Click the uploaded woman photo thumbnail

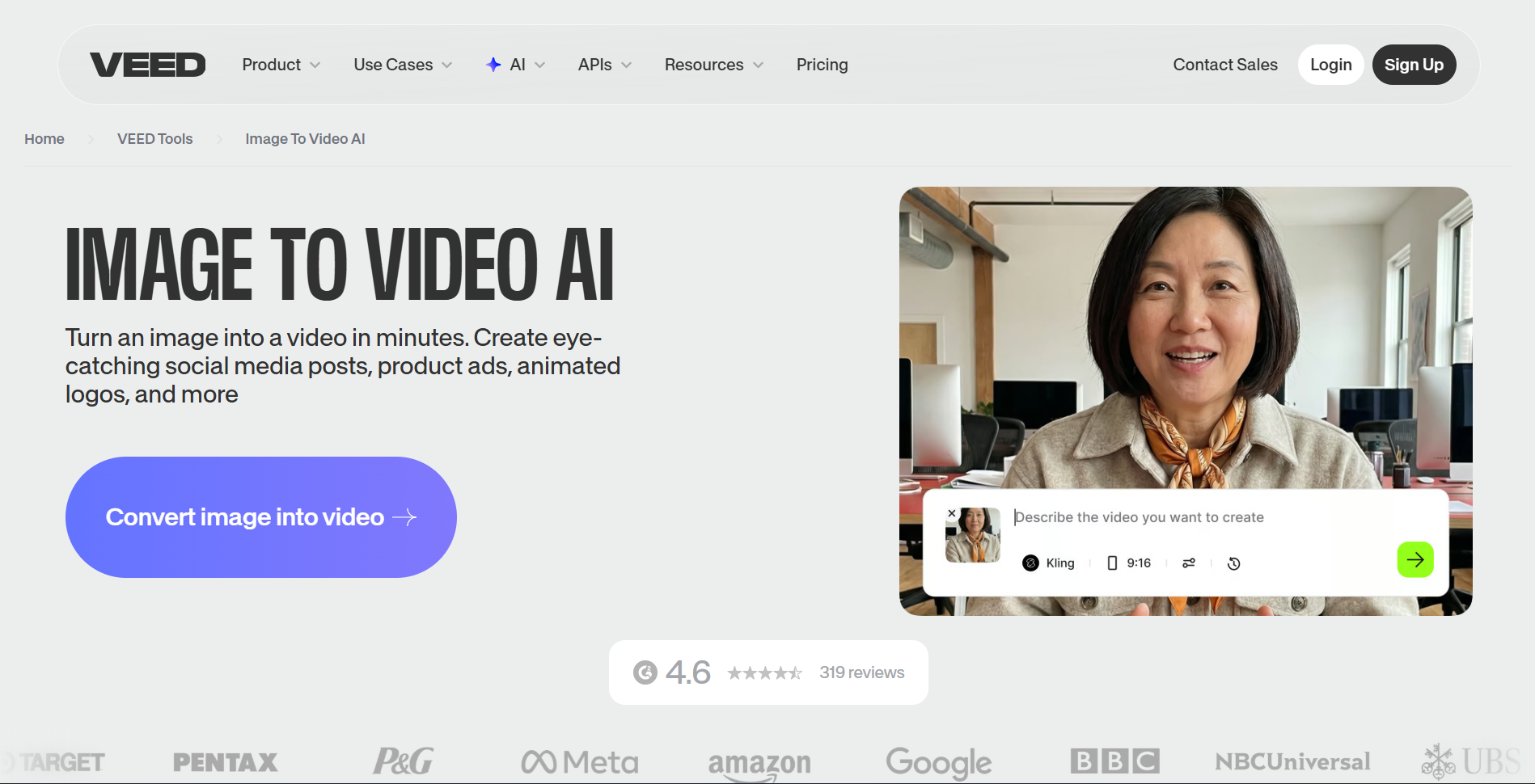point(974,536)
